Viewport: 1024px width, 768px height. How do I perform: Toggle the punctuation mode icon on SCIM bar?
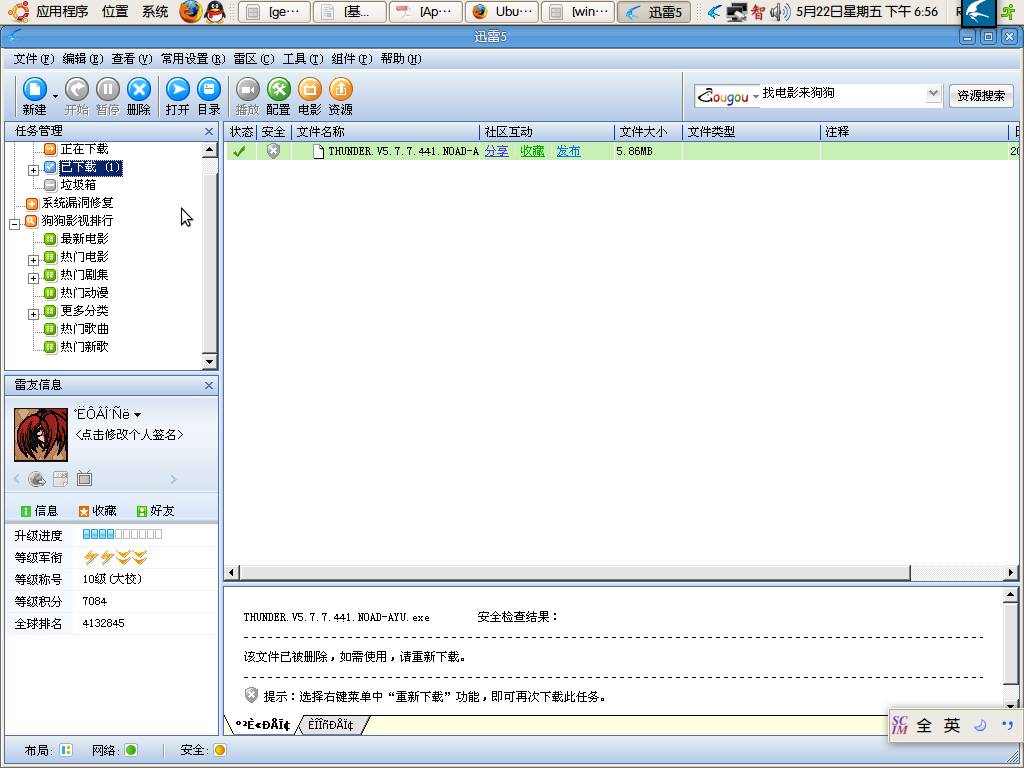pyautogui.click(x=1007, y=726)
